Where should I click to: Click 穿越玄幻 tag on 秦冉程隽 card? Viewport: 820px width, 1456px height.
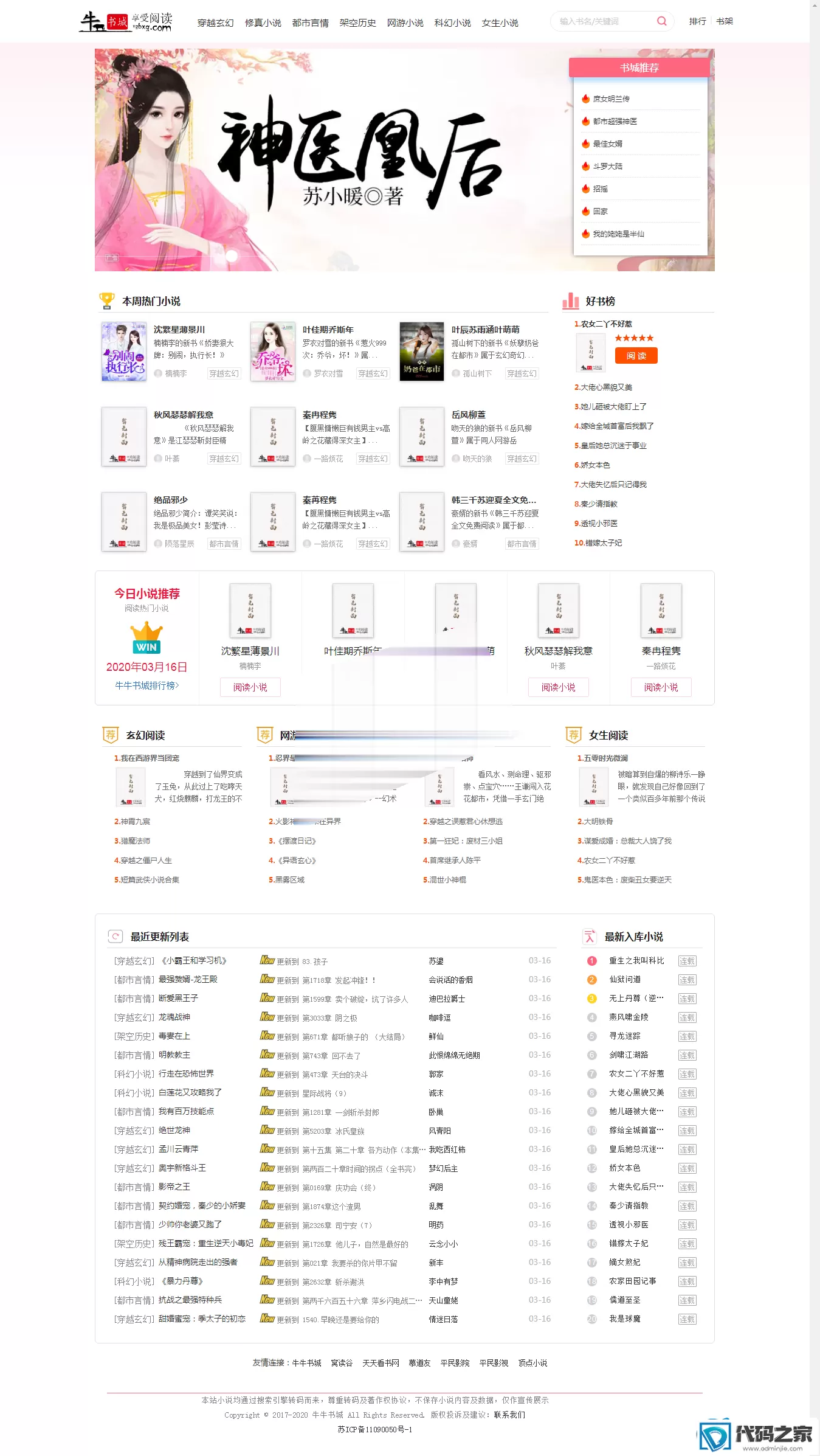click(x=373, y=459)
